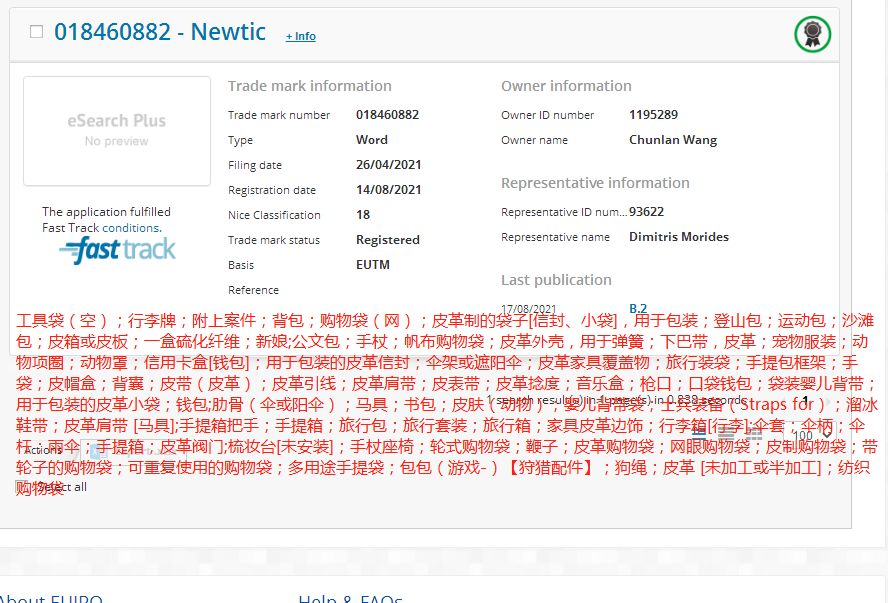Click owner ID number 1195289
This screenshot has height=603, width=888.
pyautogui.click(x=653, y=115)
